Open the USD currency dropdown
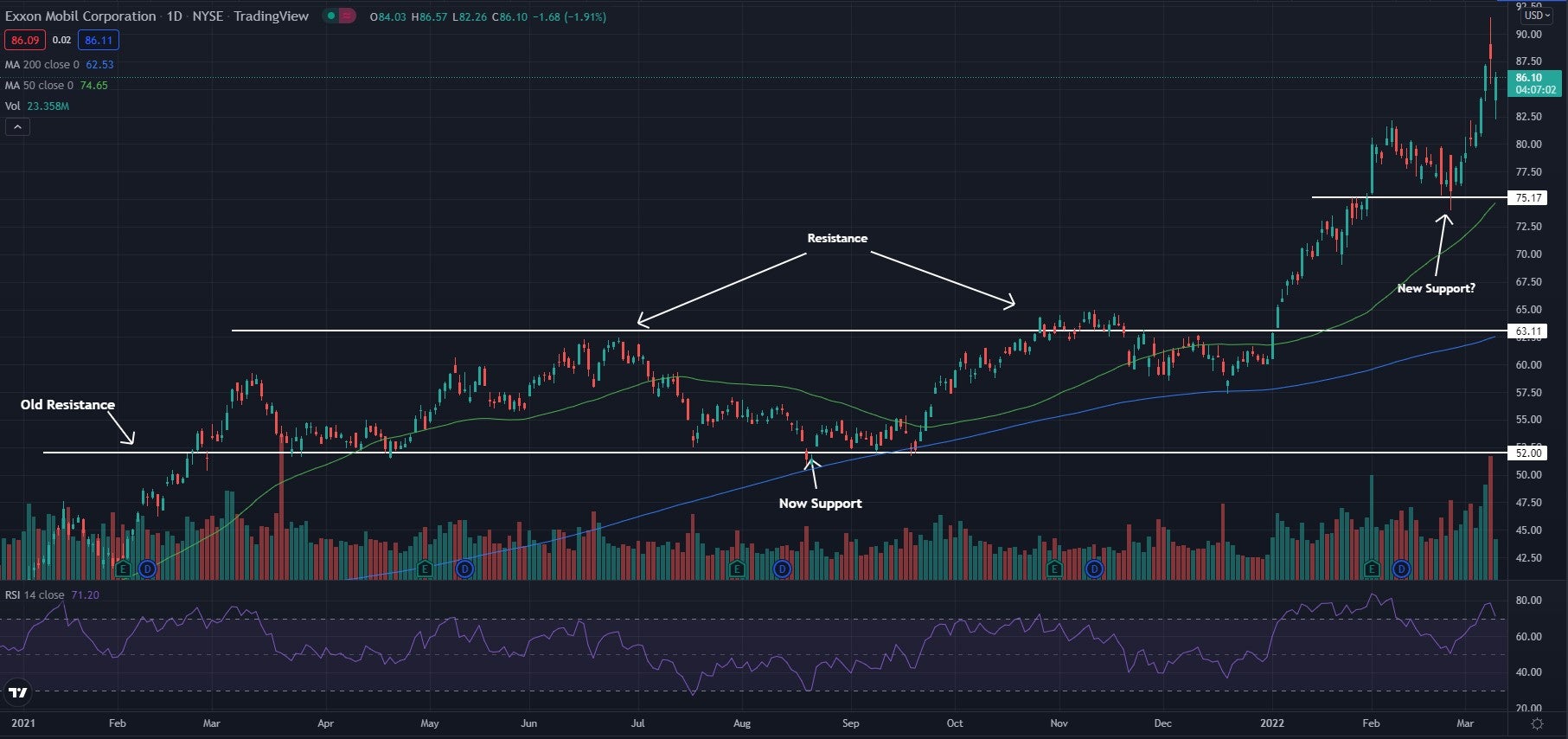Viewport: 1568px width, 739px height. (x=1537, y=15)
